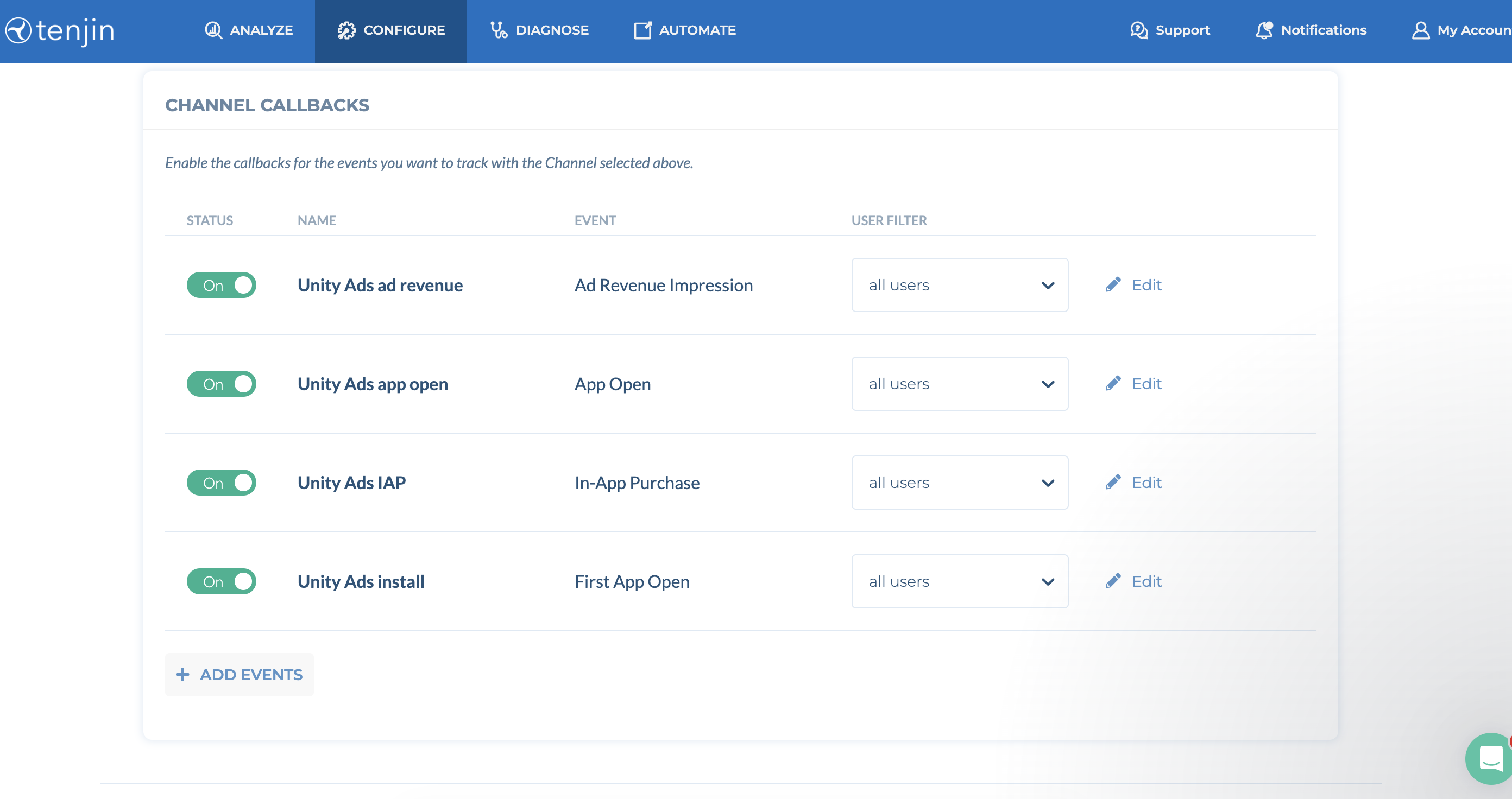The height and width of the screenshot is (799, 1512).
Task: Click the plus icon beside Add Events
Action: pos(182,675)
